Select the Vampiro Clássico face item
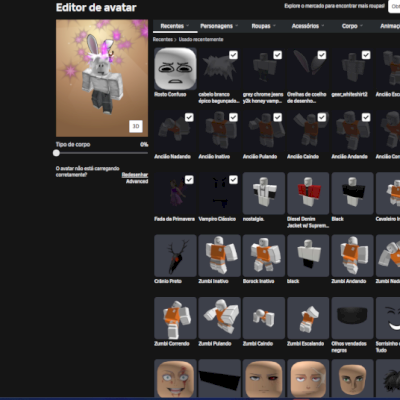 click(x=219, y=193)
